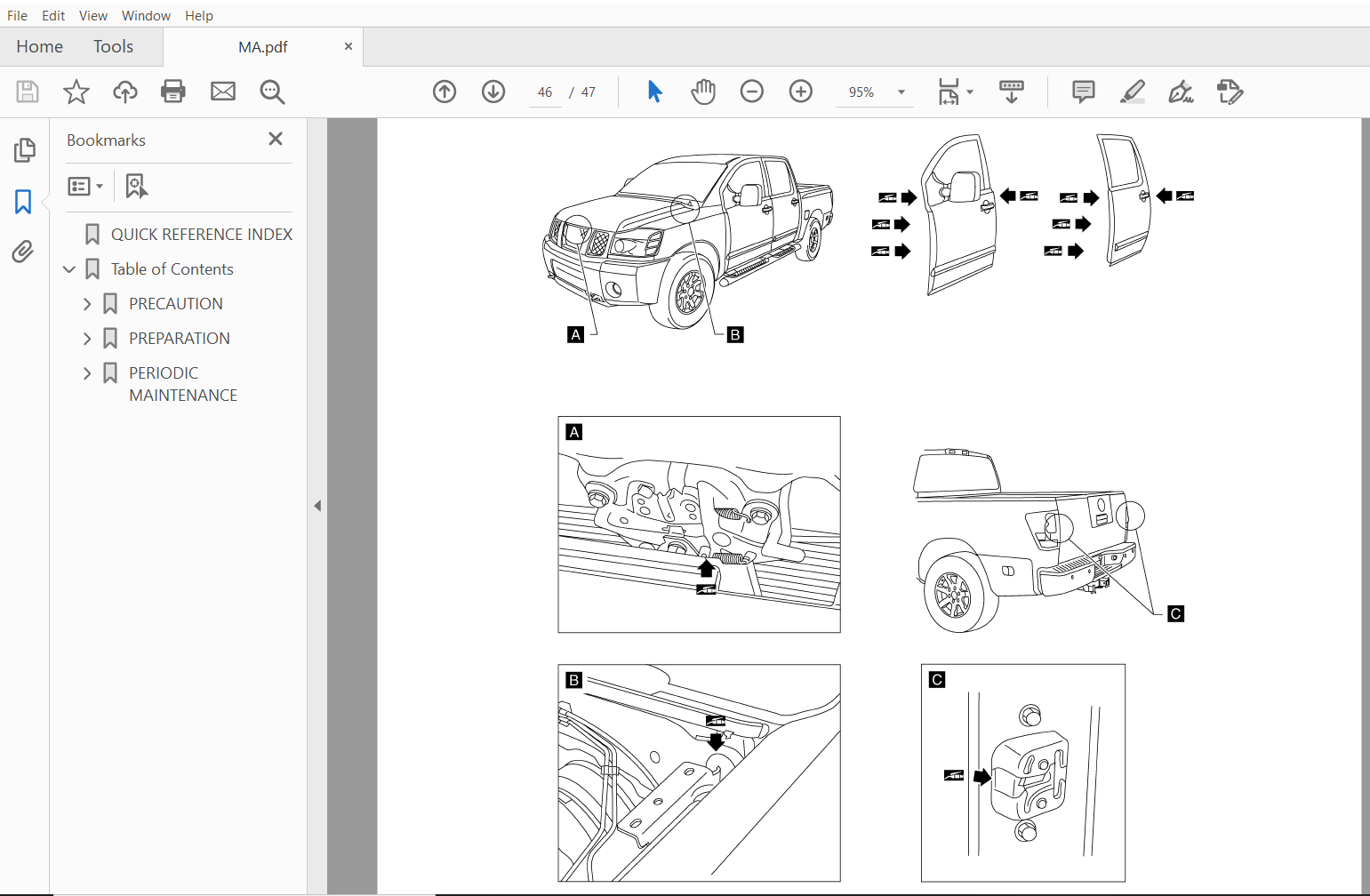Select the text selection arrow tool
The image size is (1370, 896).
pos(654,92)
